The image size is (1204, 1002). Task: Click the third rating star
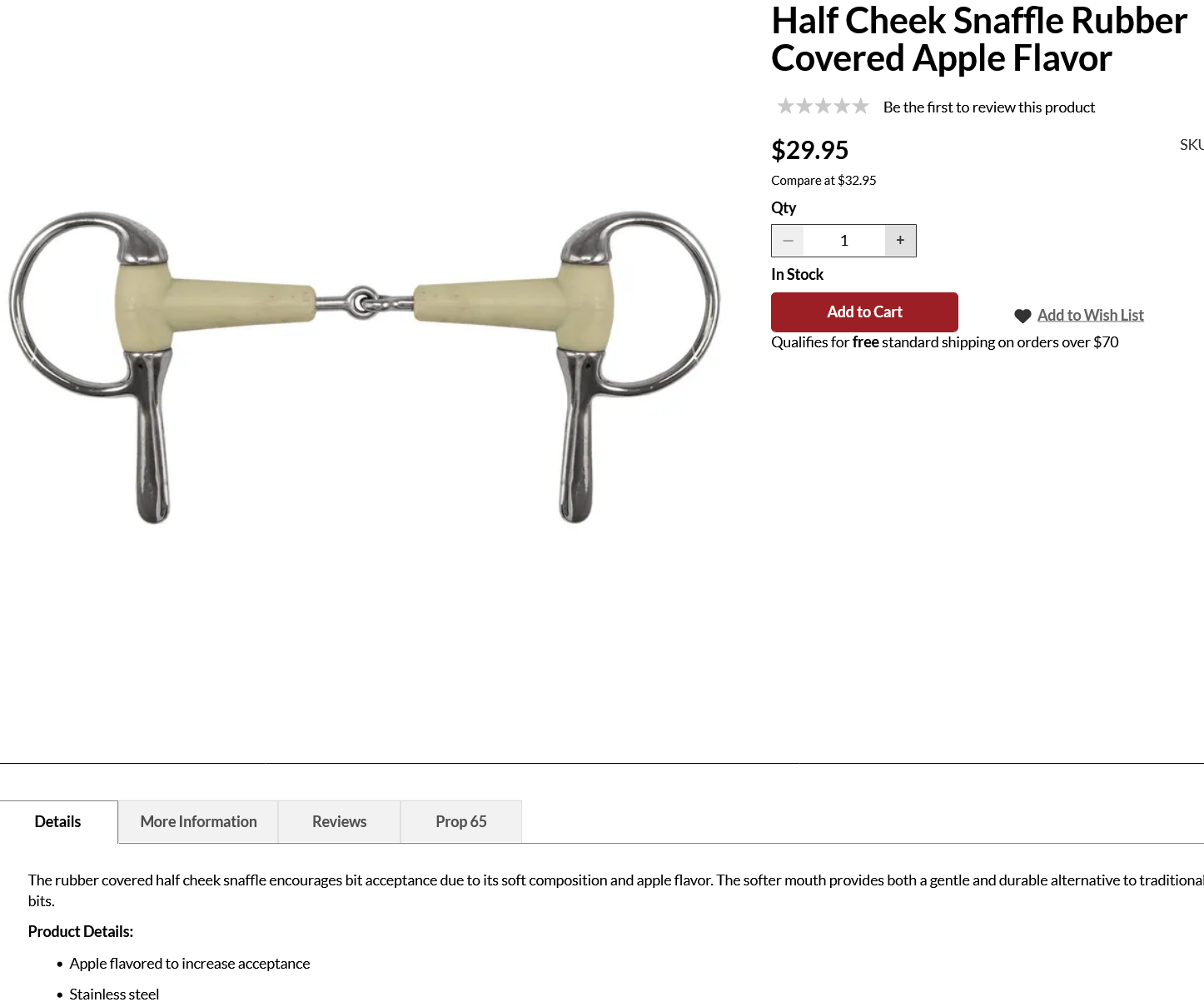tap(823, 106)
